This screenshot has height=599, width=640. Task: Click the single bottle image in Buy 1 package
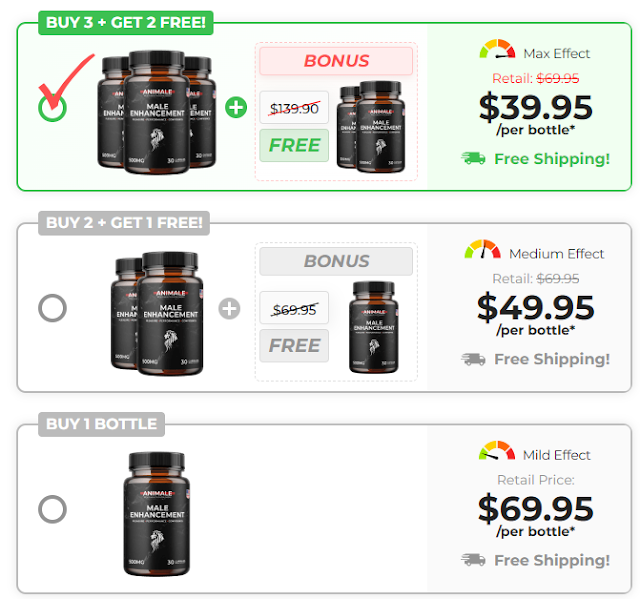point(157,514)
